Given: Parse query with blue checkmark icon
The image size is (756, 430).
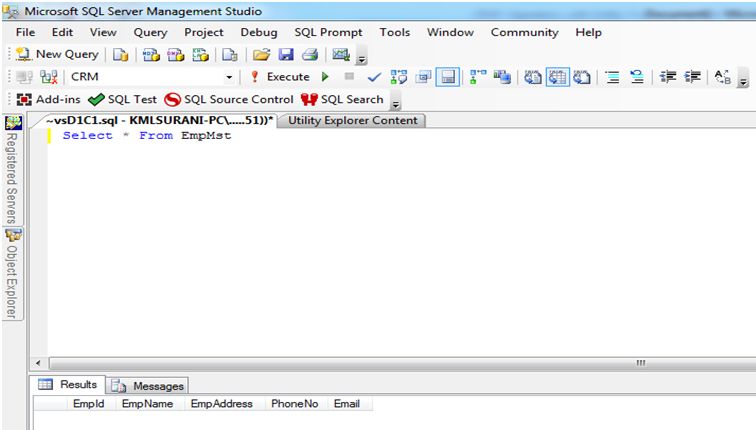Looking at the screenshot, I should click(374, 77).
